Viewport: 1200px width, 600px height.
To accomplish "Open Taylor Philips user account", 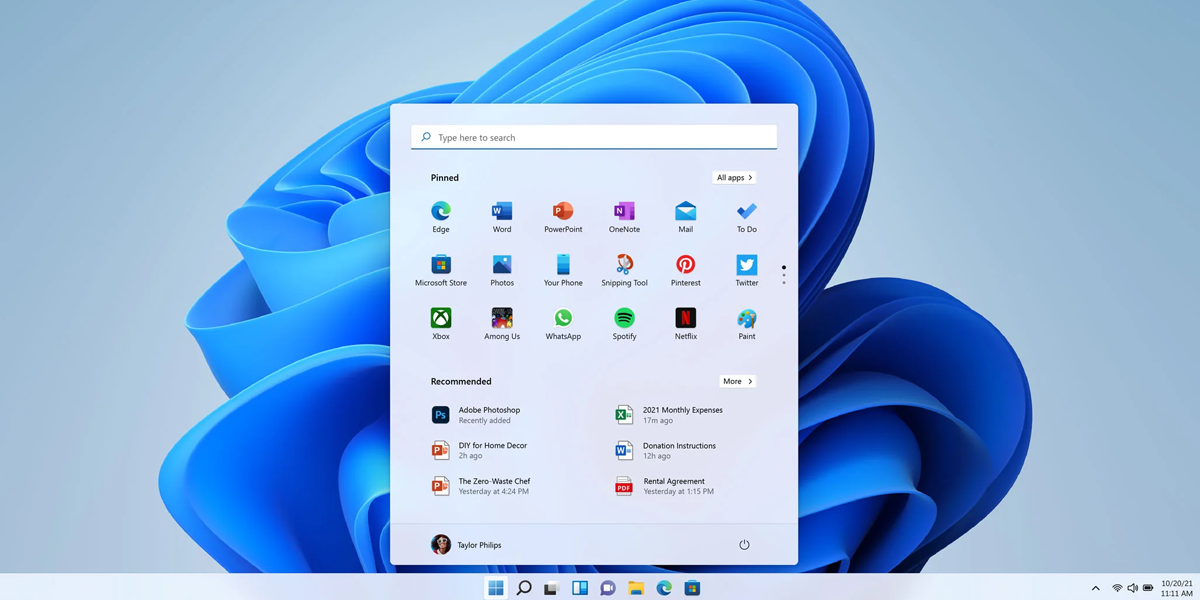I will pyautogui.click(x=466, y=545).
